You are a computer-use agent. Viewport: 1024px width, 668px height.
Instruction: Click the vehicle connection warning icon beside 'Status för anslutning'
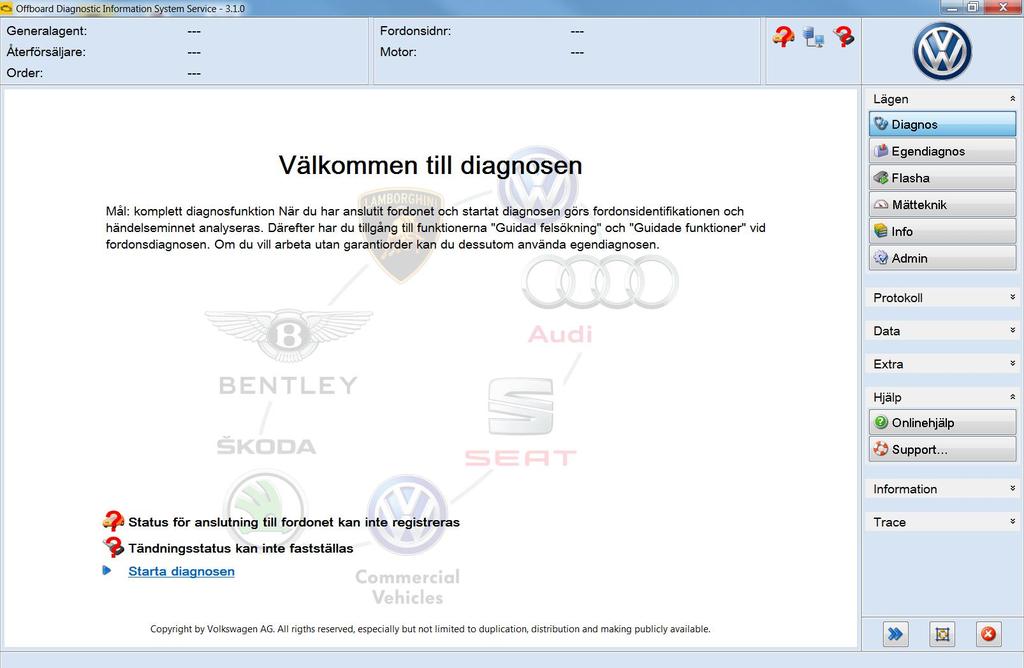click(x=113, y=521)
